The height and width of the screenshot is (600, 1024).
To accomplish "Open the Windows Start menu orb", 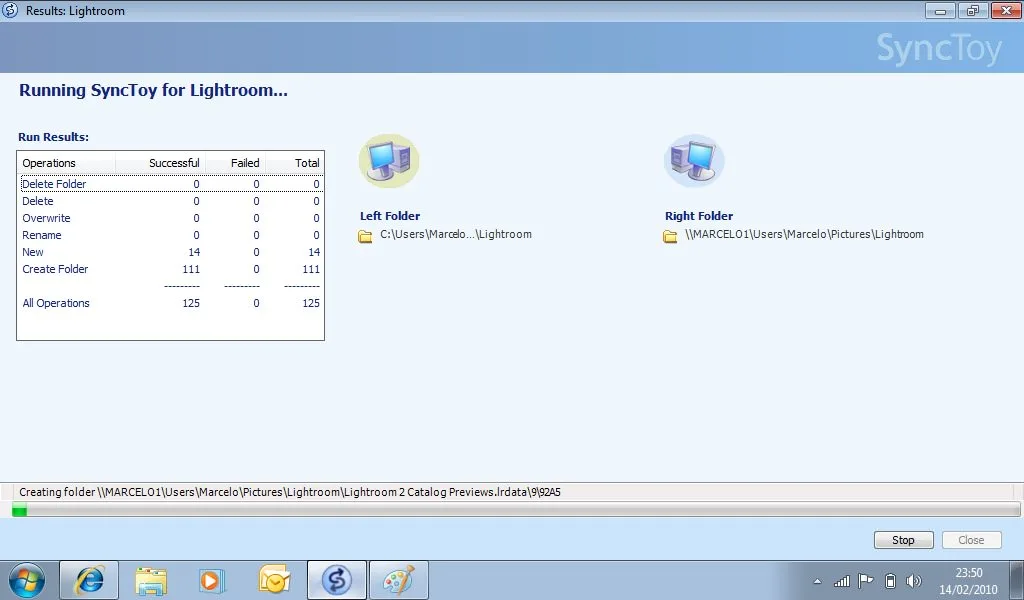I will click(x=27, y=580).
